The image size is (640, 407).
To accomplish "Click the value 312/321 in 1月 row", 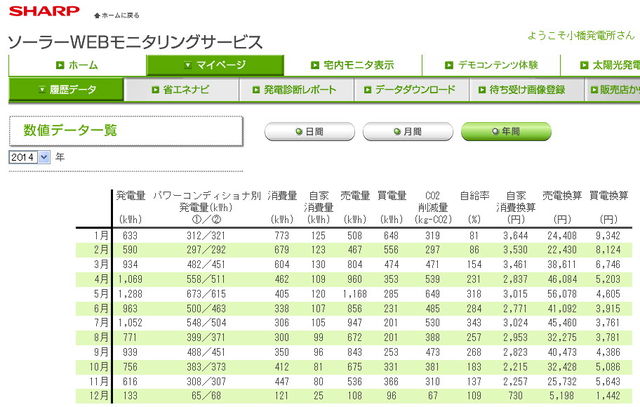I will tap(206, 236).
